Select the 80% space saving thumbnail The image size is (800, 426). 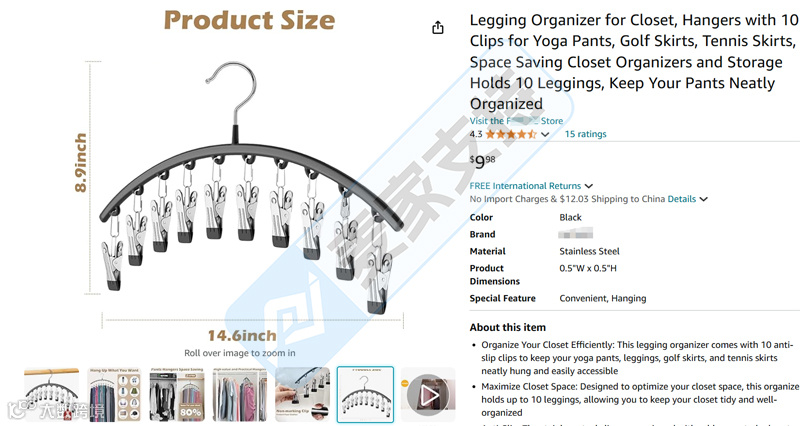pyautogui.click(x=177, y=394)
